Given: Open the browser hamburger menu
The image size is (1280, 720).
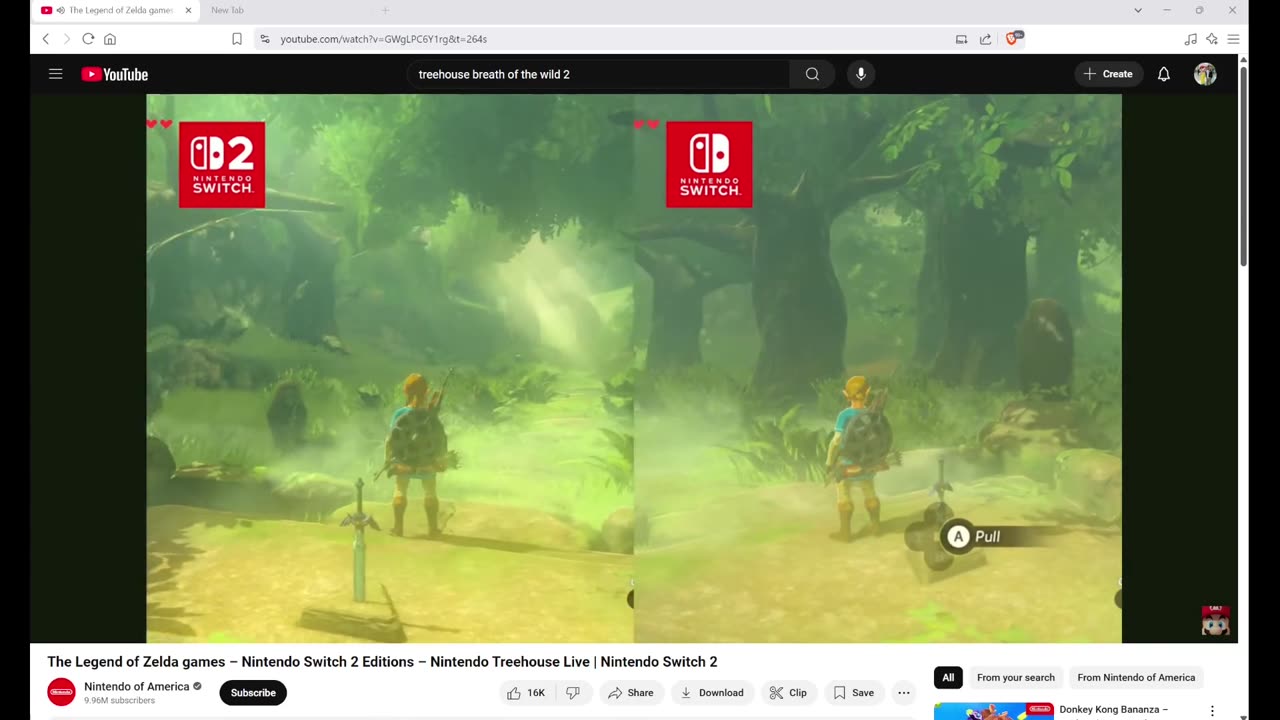Looking at the screenshot, I should click(x=1233, y=39).
